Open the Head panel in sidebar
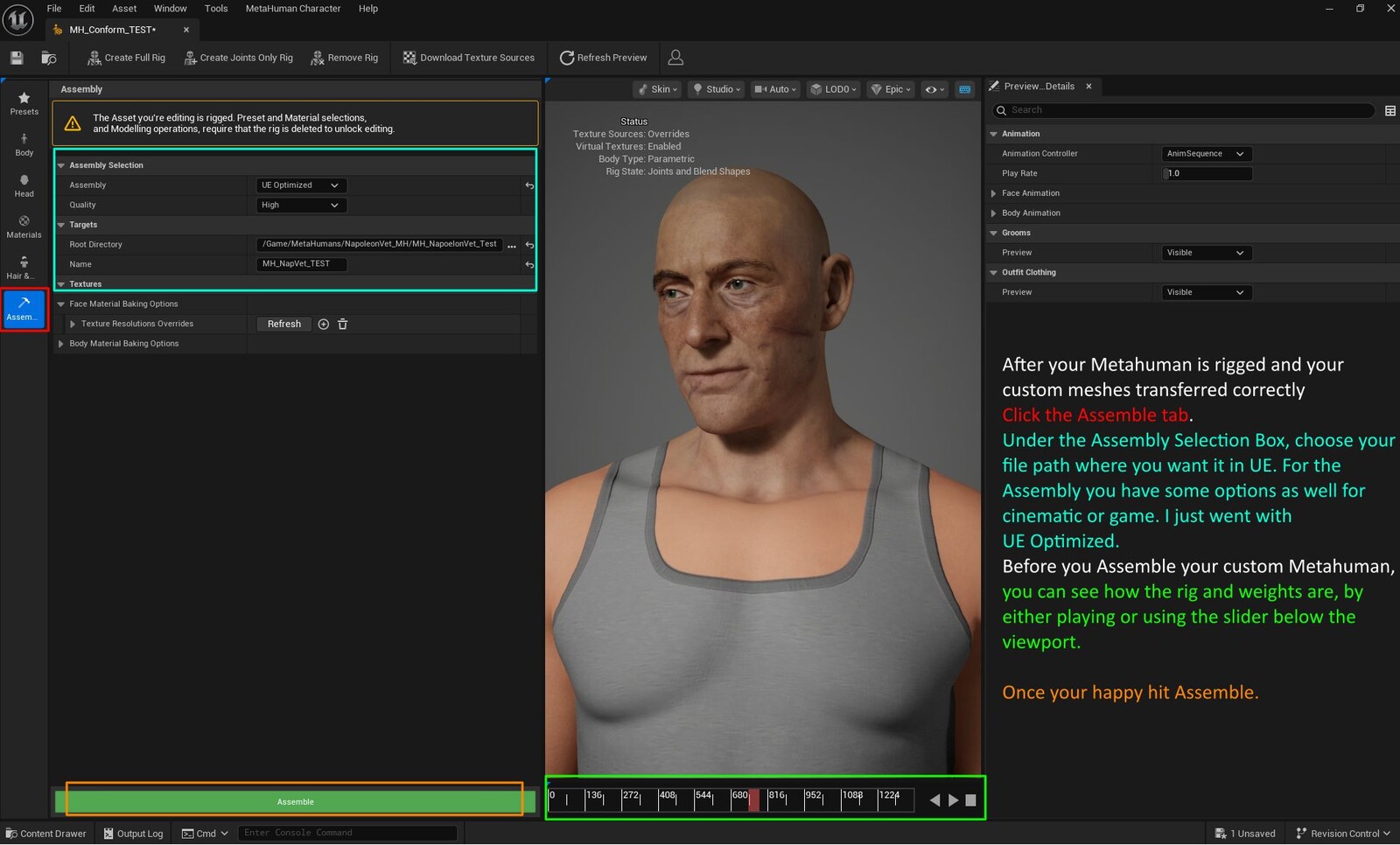This screenshot has height=845, width=1400. tap(24, 185)
